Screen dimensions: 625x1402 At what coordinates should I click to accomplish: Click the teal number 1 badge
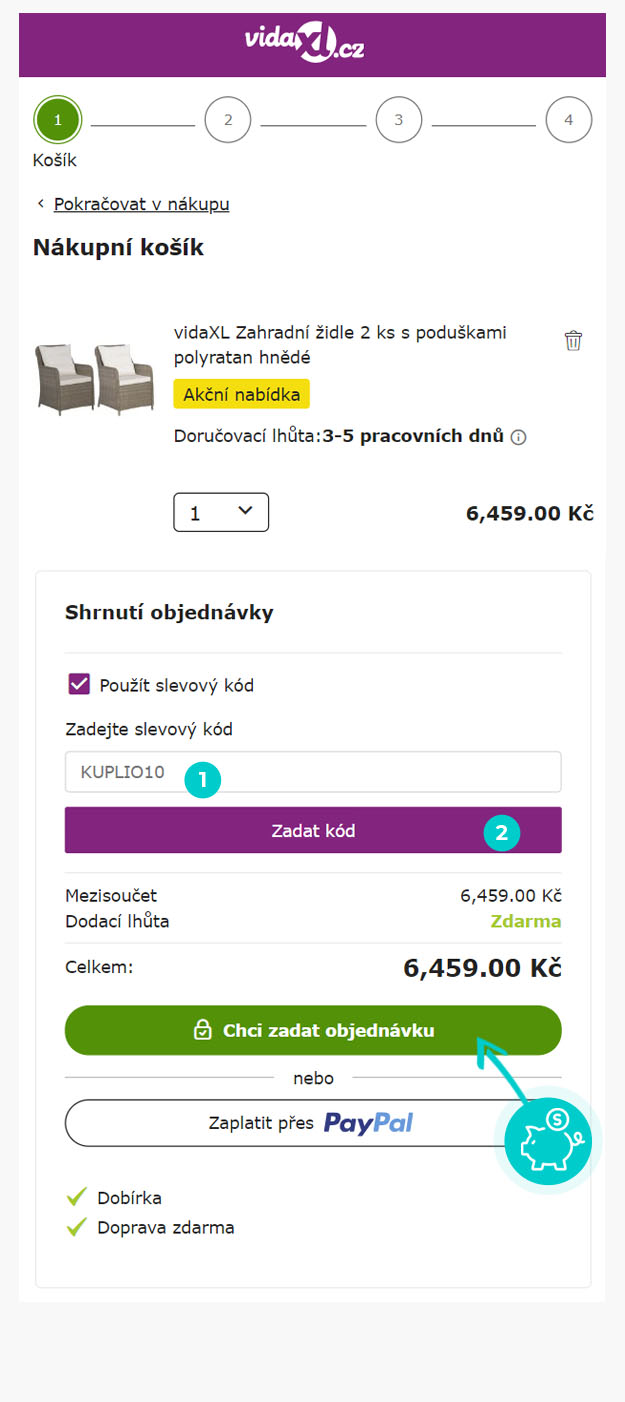click(x=203, y=781)
